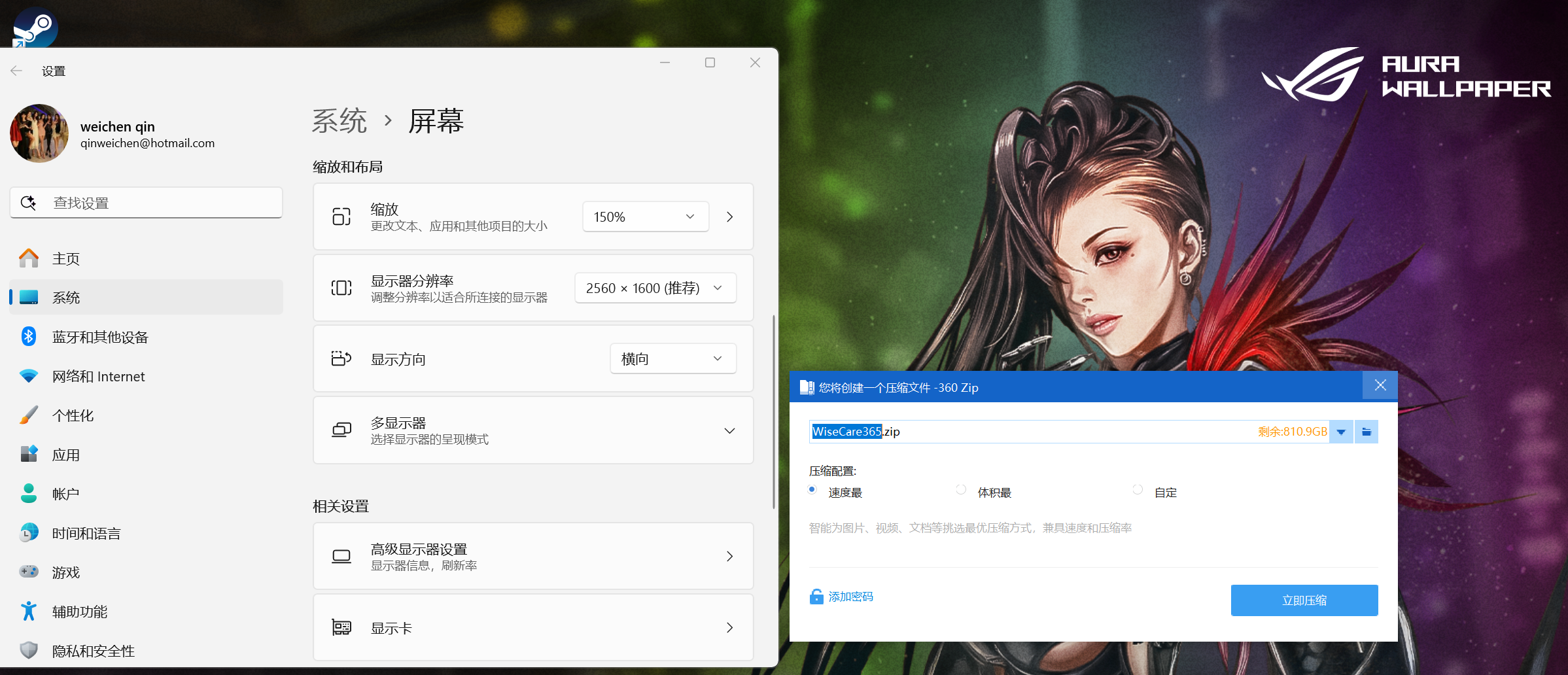Close the 360 Zip dialog
Viewport: 1568px width, 675px height.
pyautogui.click(x=1380, y=385)
